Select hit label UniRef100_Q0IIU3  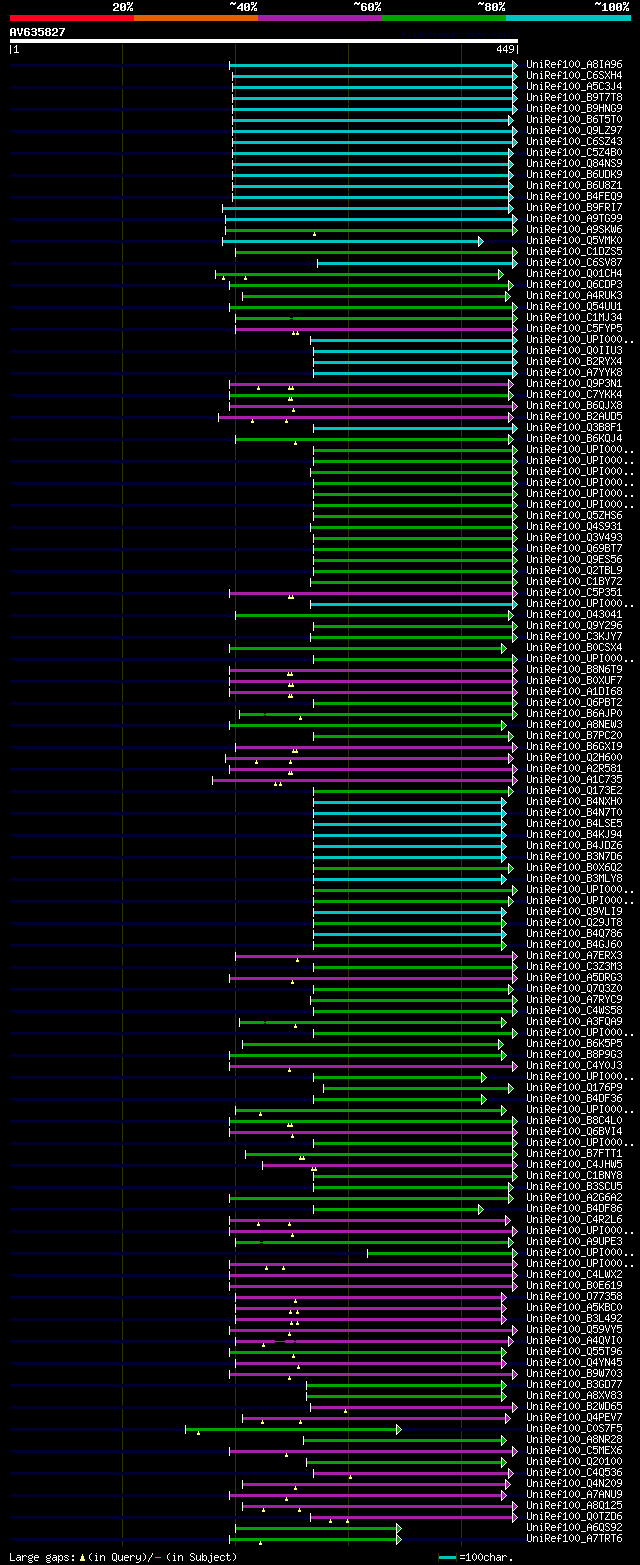(574, 350)
